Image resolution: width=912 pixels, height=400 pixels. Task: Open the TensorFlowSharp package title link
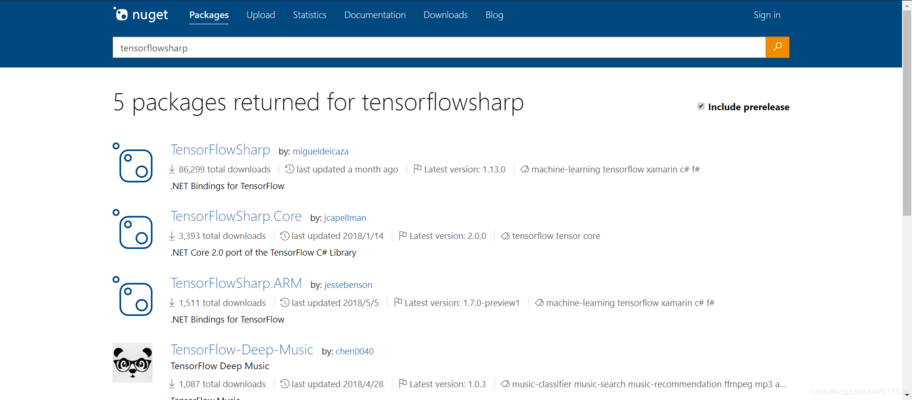coord(221,149)
